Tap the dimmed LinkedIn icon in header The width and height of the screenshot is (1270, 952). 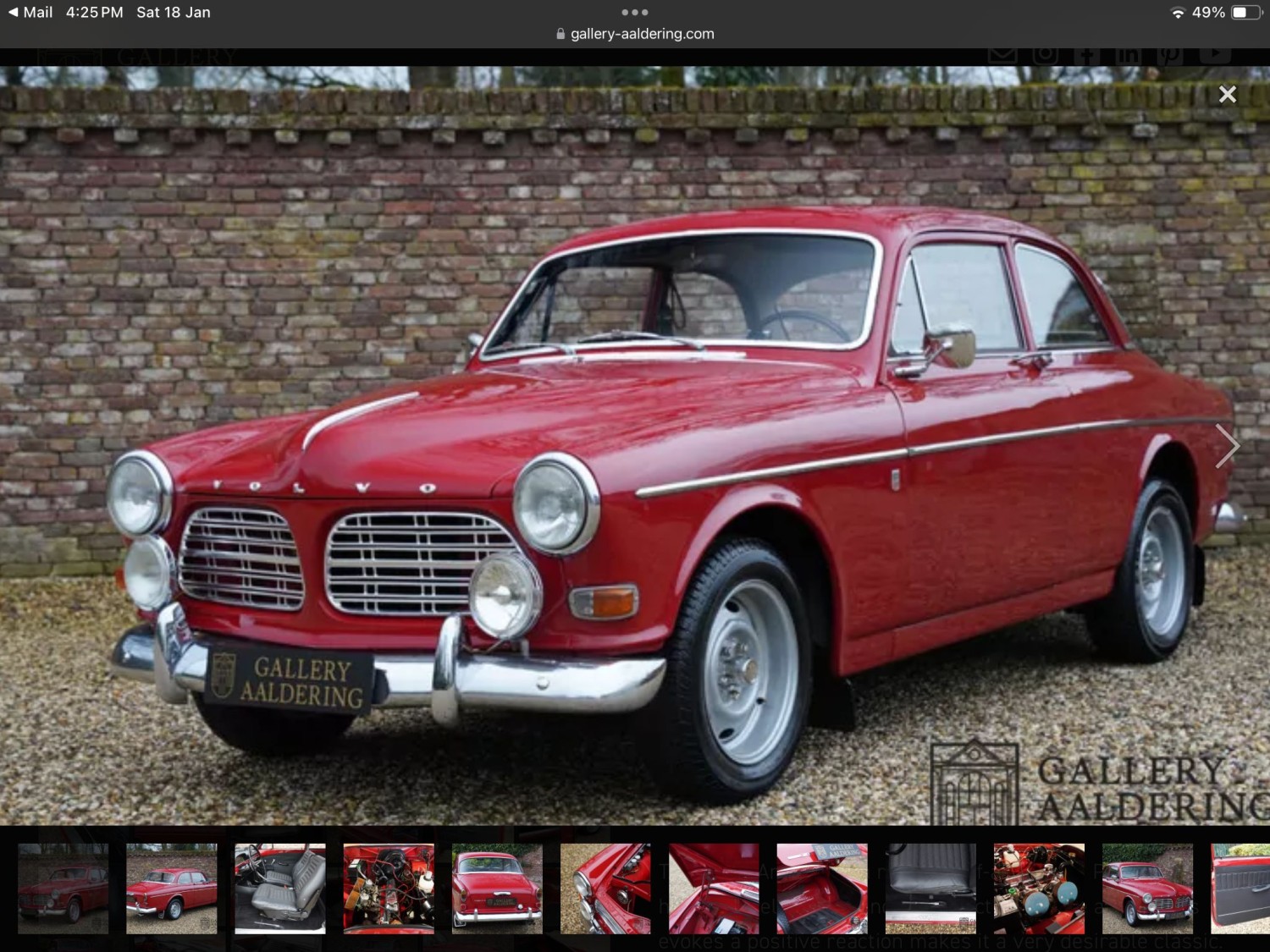pyautogui.click(x=1128, y=56)
